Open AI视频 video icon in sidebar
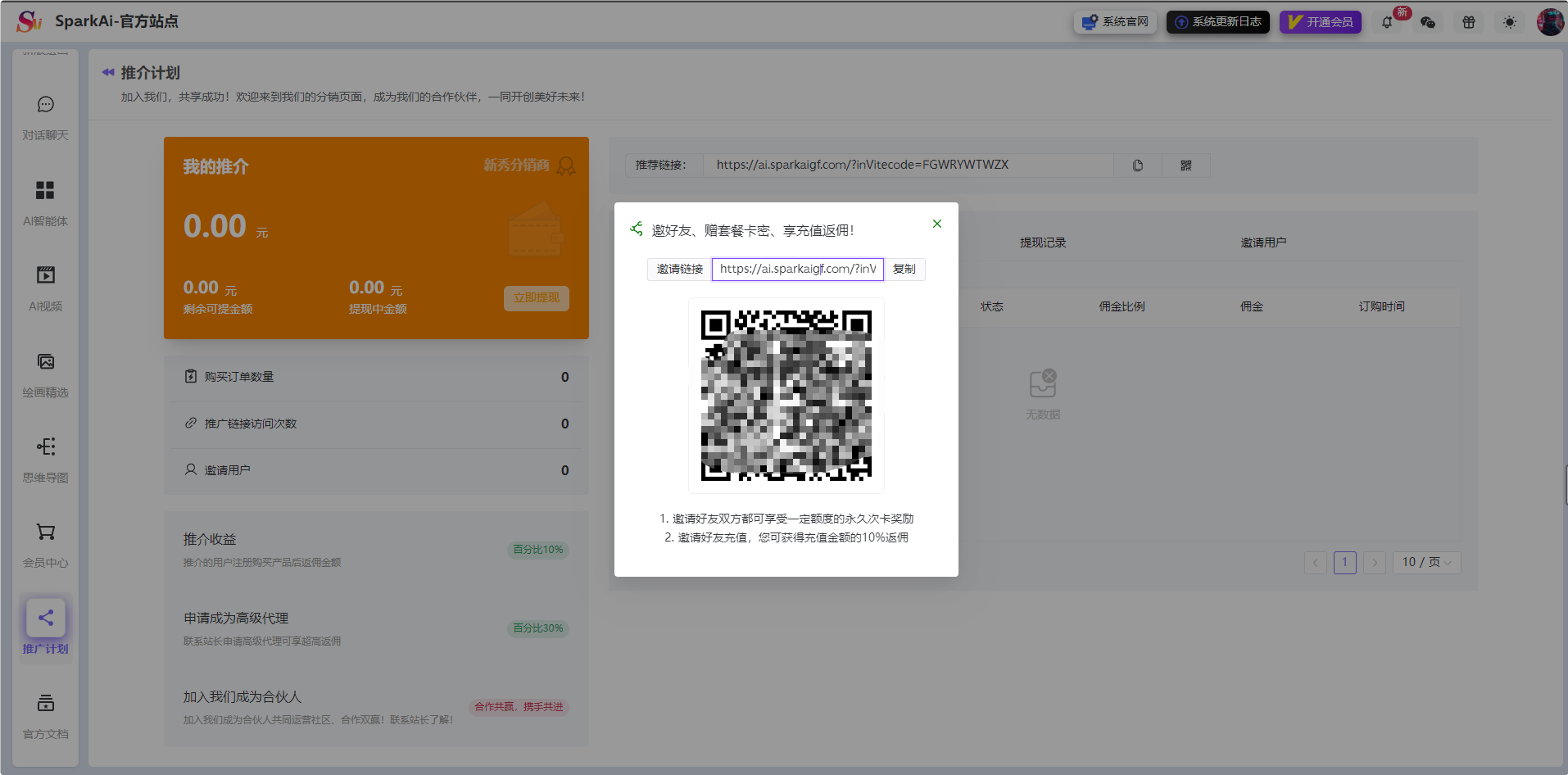 (x=46, y=275)
